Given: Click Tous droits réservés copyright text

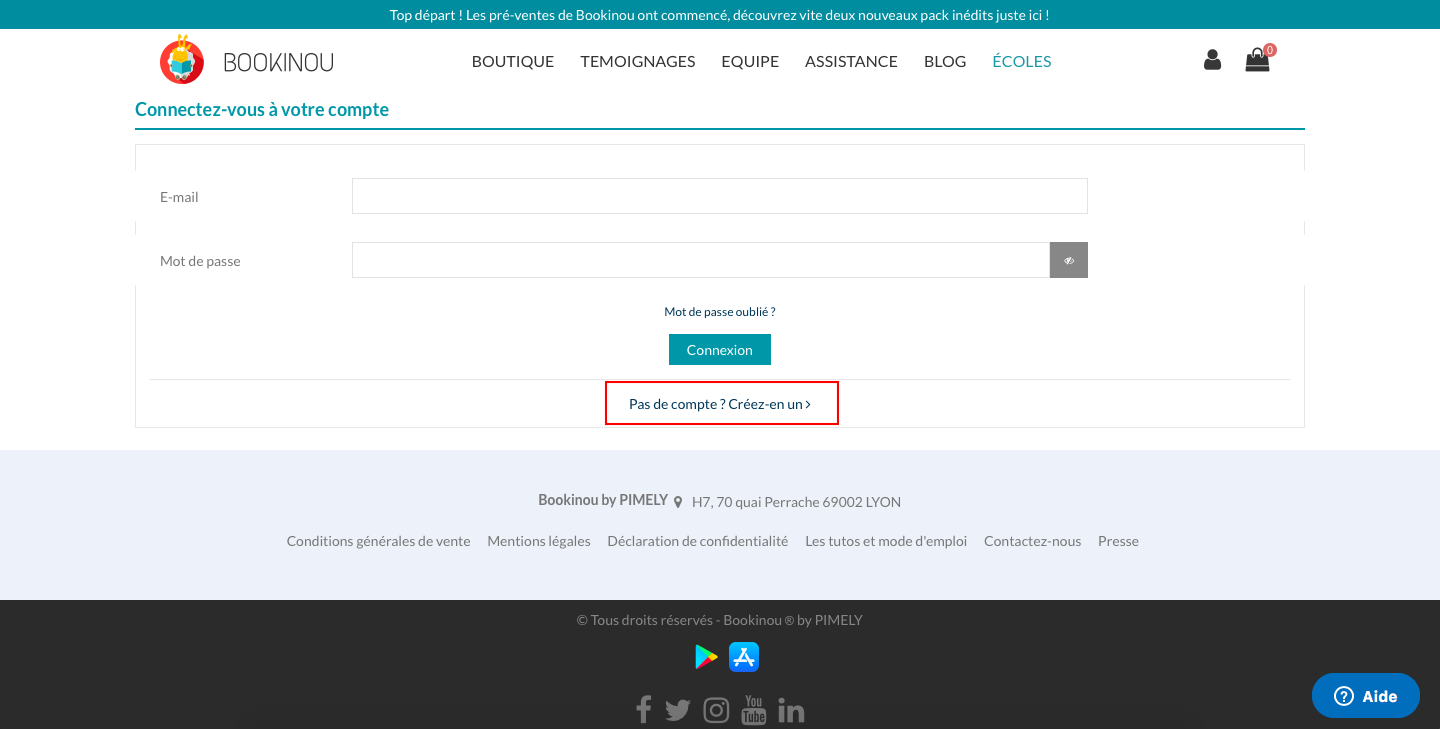Looking at the screenshot, I should (x=720, y=620).
